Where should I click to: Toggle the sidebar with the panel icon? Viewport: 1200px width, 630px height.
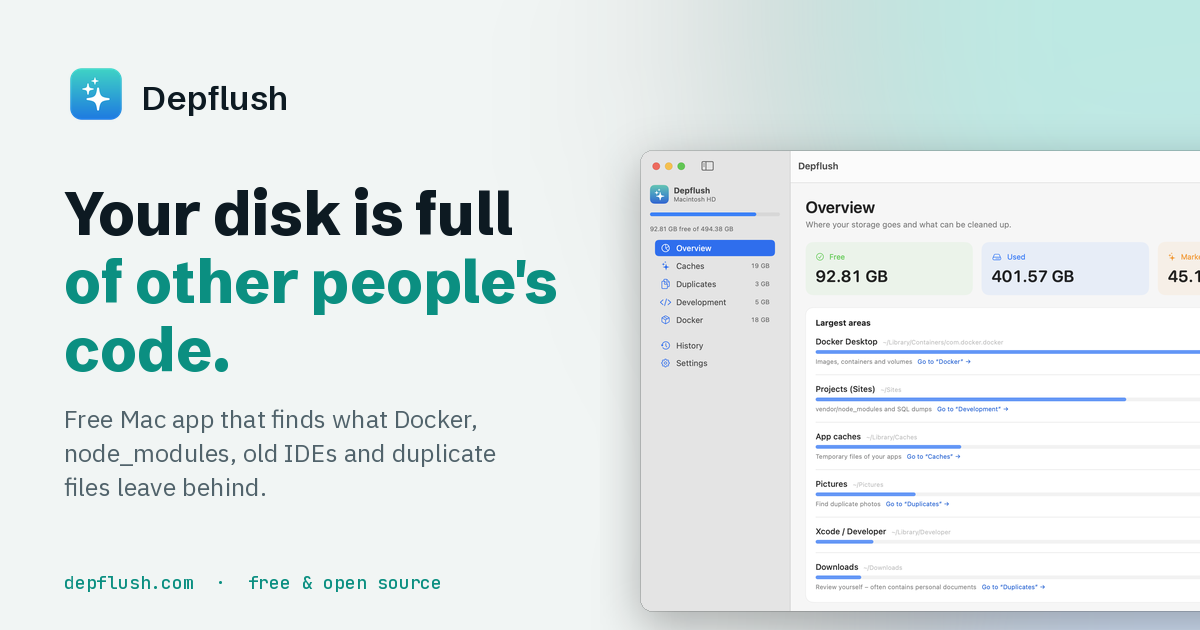coord(707,166)
